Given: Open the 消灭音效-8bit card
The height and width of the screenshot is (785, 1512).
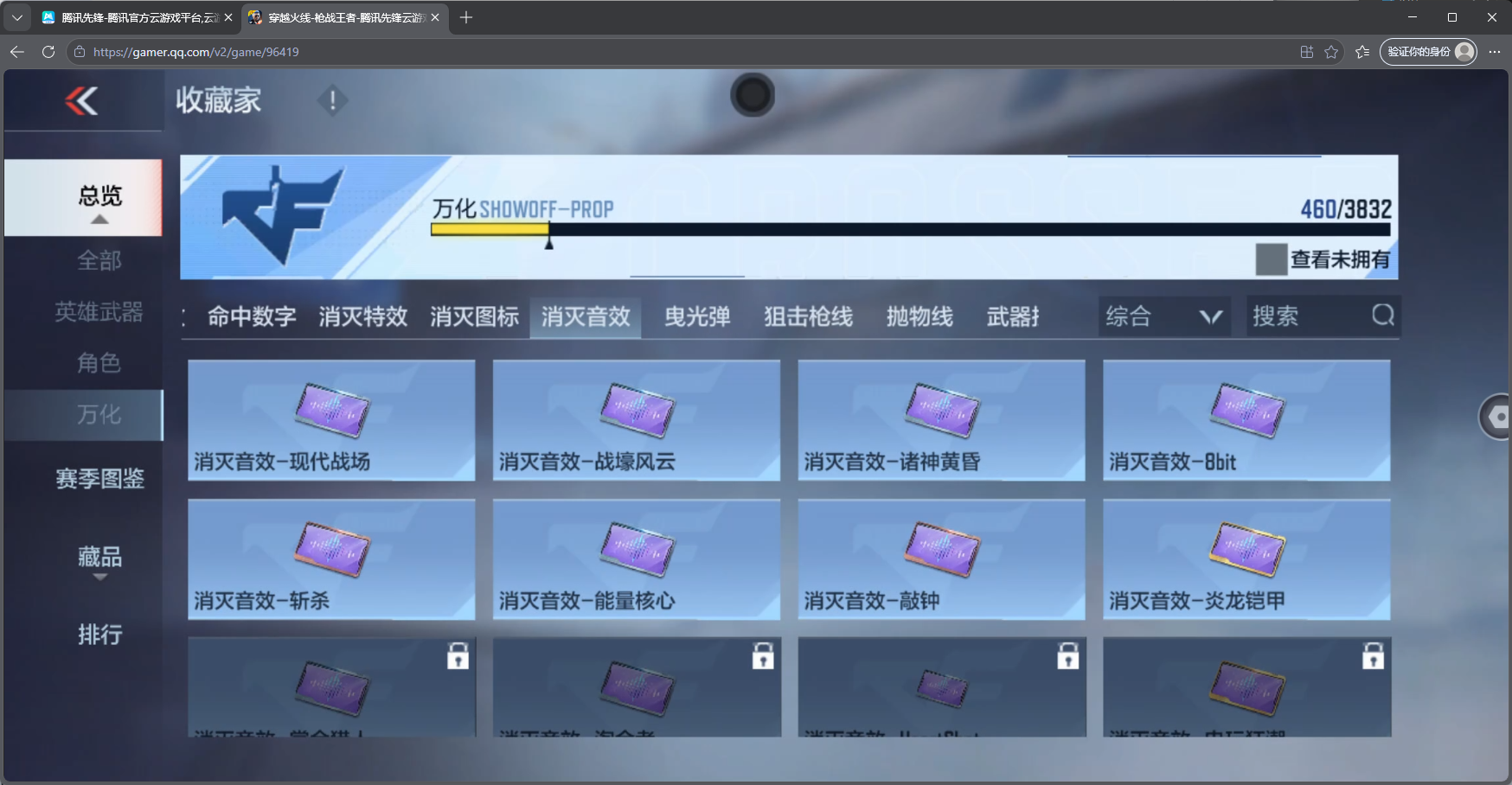Looking at the screenshot, I should [x=1246, y=420].
